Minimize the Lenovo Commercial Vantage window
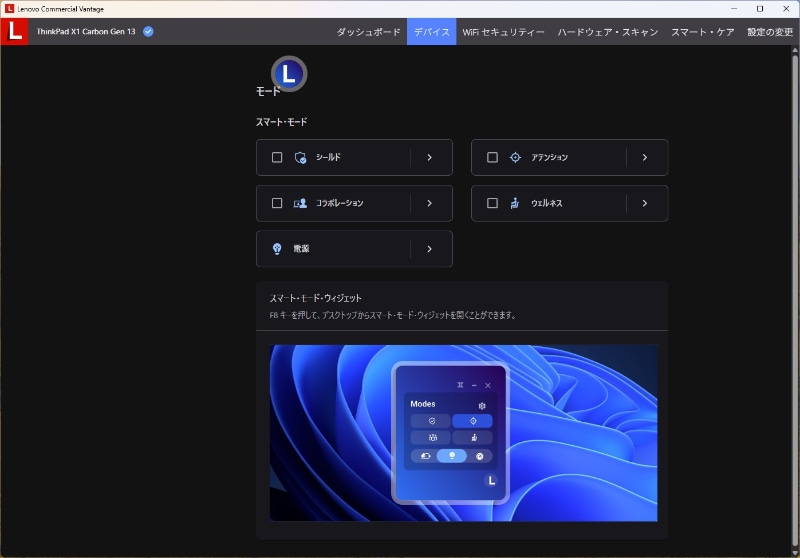The height and width of the screenshot is (558, 800). pos(734,9)
